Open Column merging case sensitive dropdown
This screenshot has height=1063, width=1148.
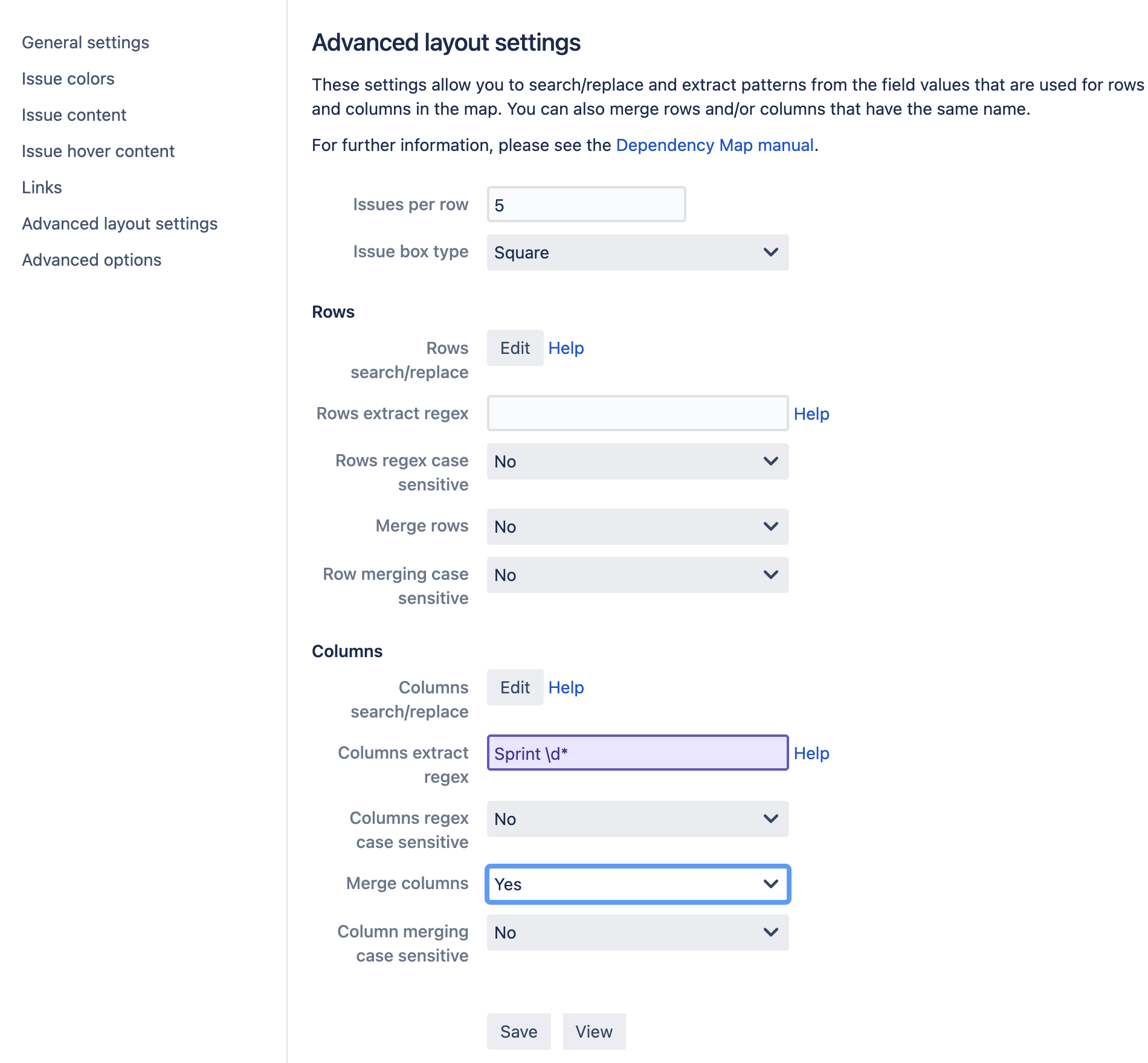coord(637,933)
